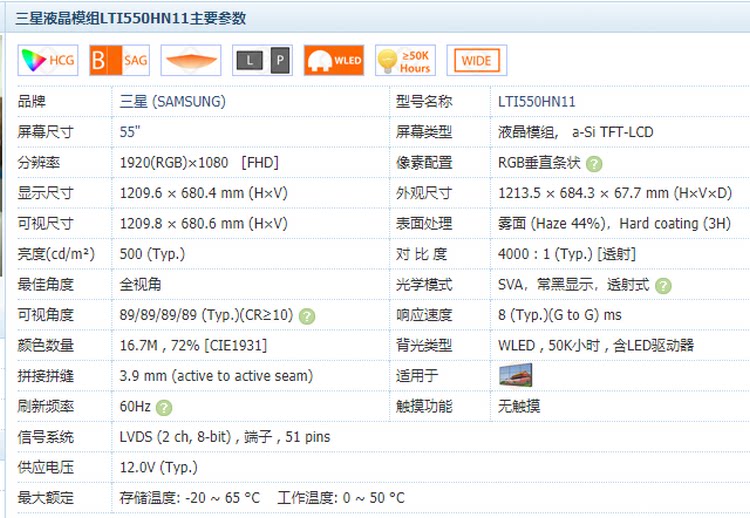
Task: Click the 1920(RGB)×1080 [FHD] resolution value
Action: coord(199,163)
